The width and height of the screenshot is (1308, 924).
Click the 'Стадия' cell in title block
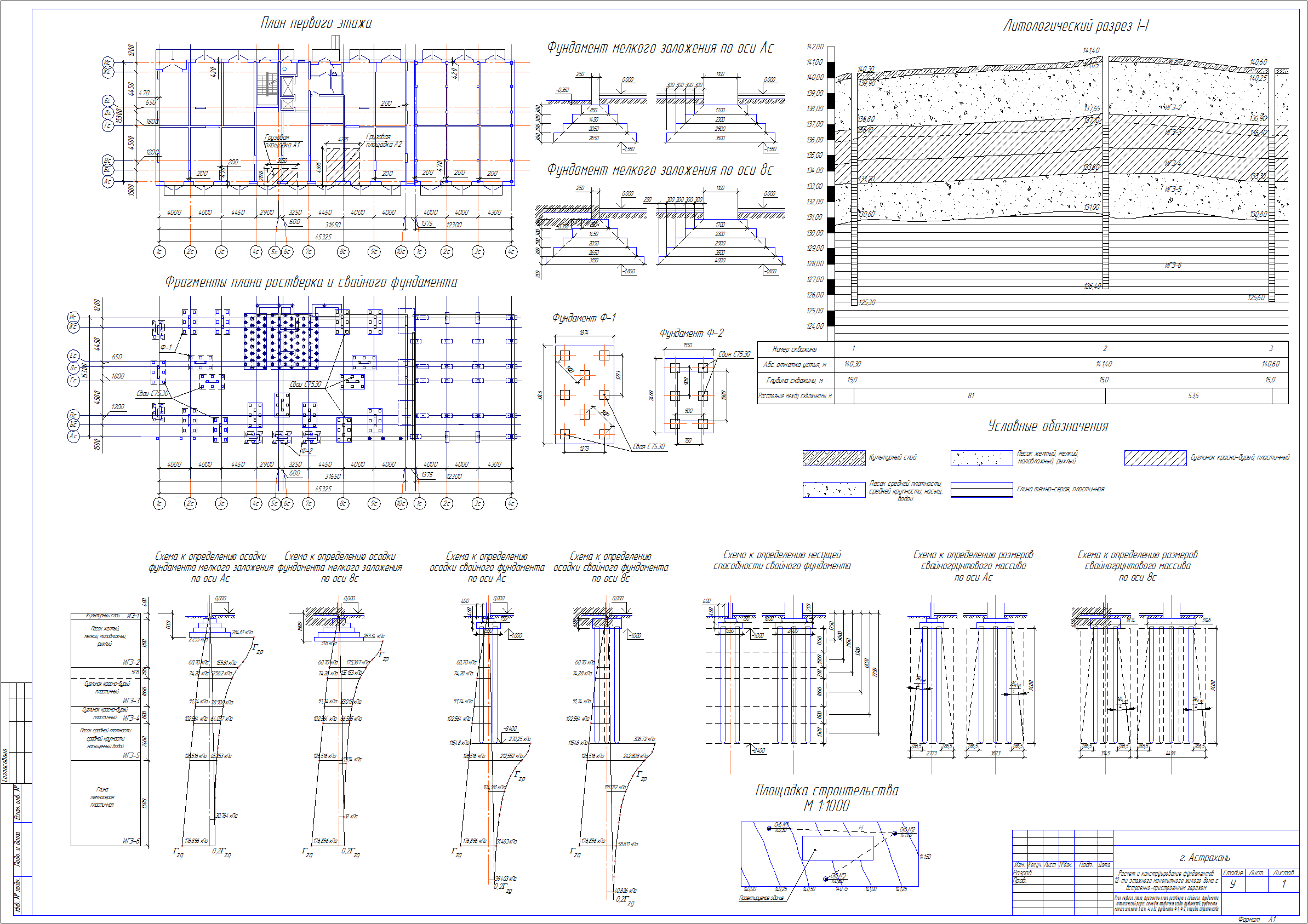[1233, 873]
